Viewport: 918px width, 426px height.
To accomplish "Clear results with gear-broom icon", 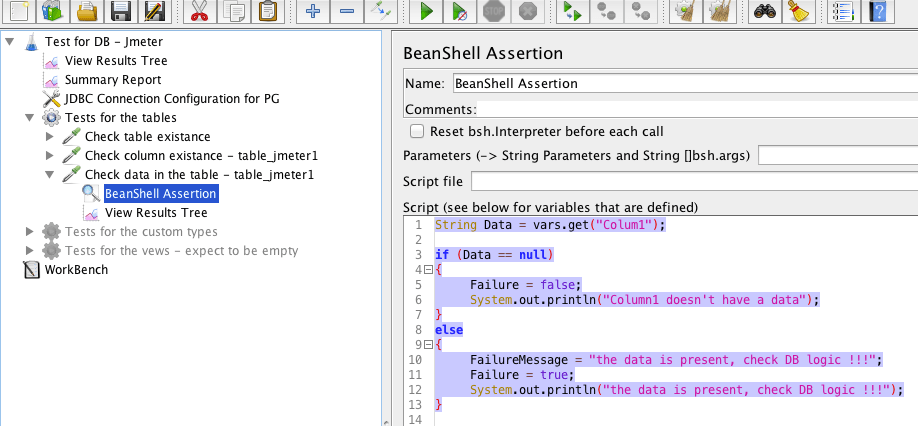I will (686, 11).
